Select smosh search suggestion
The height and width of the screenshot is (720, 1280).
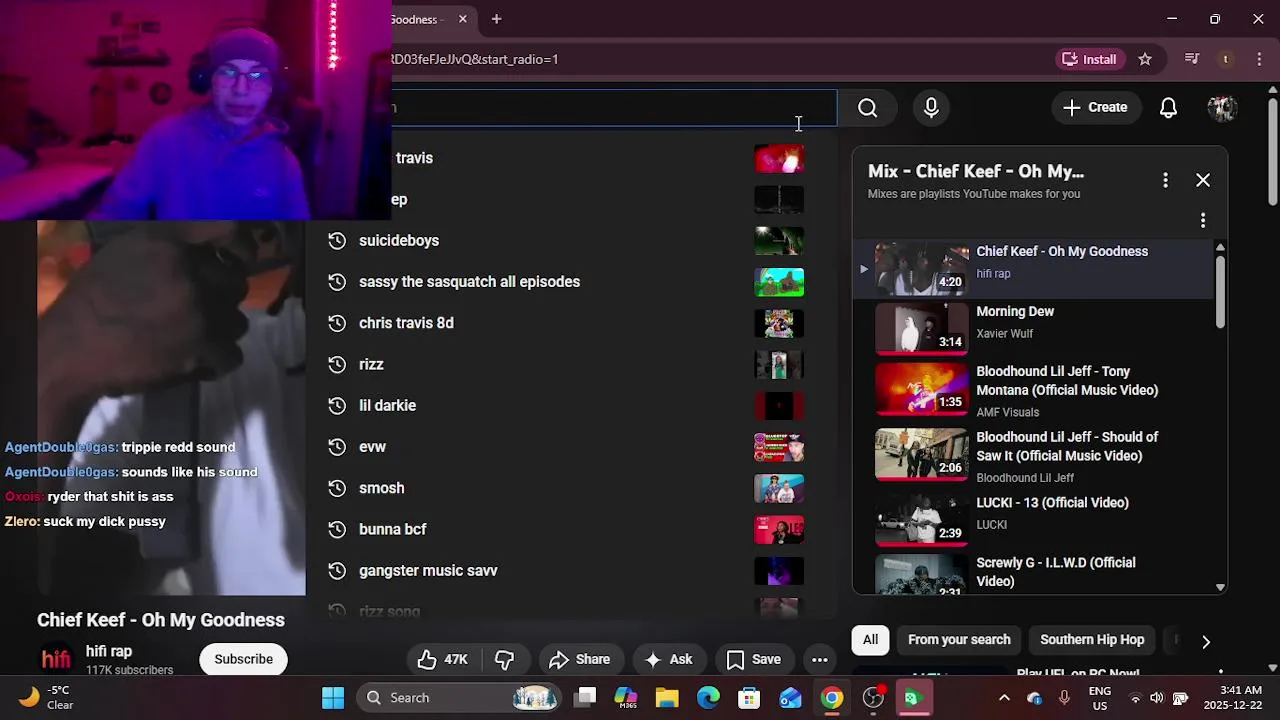click(x=565, y=488)
